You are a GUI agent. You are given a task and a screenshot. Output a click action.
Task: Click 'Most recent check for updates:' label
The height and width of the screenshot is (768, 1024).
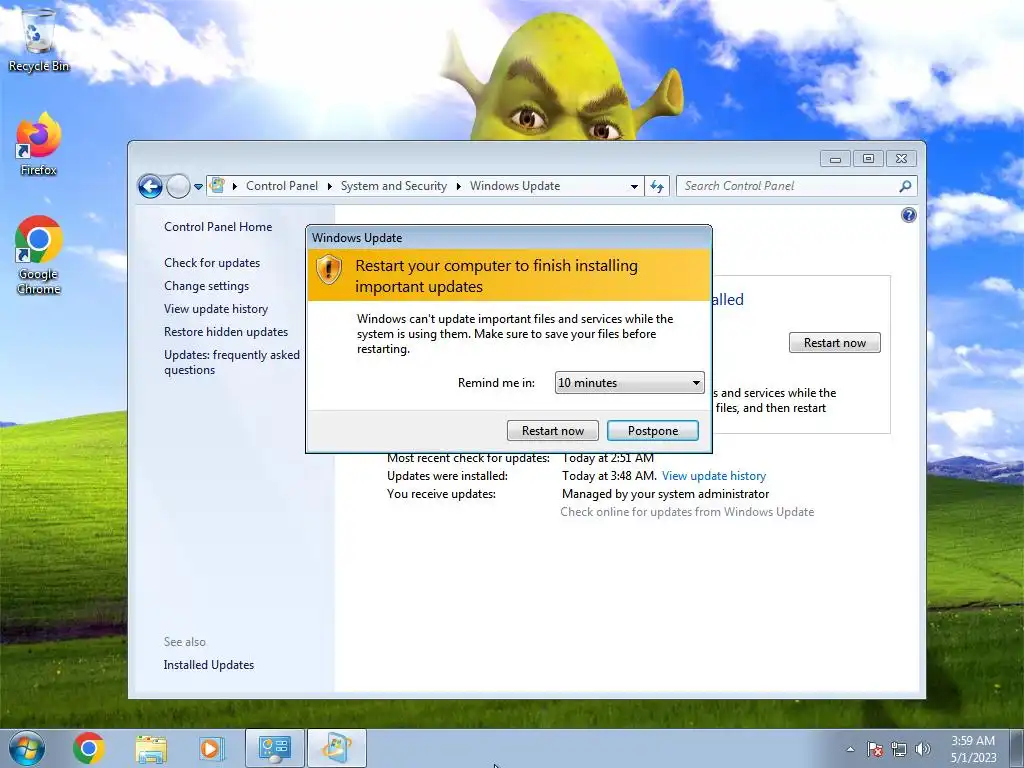coord(468,458)
